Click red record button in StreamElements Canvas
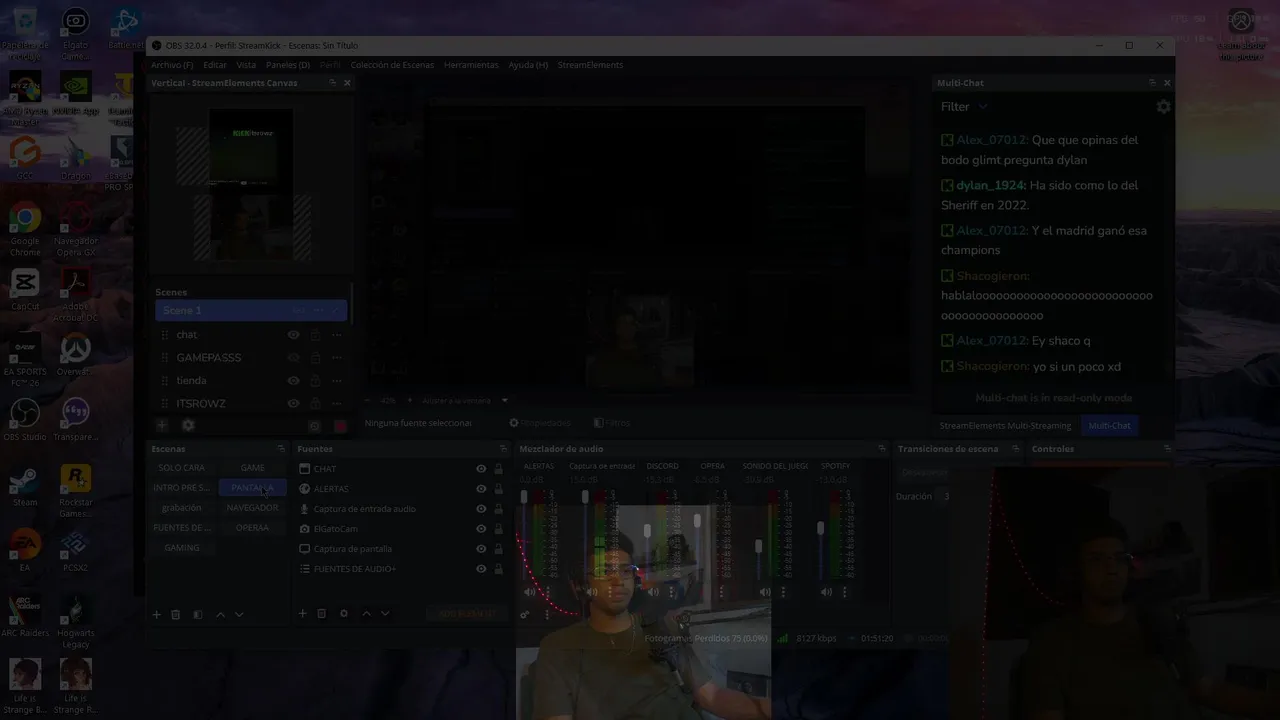 (x=340, y=425)
